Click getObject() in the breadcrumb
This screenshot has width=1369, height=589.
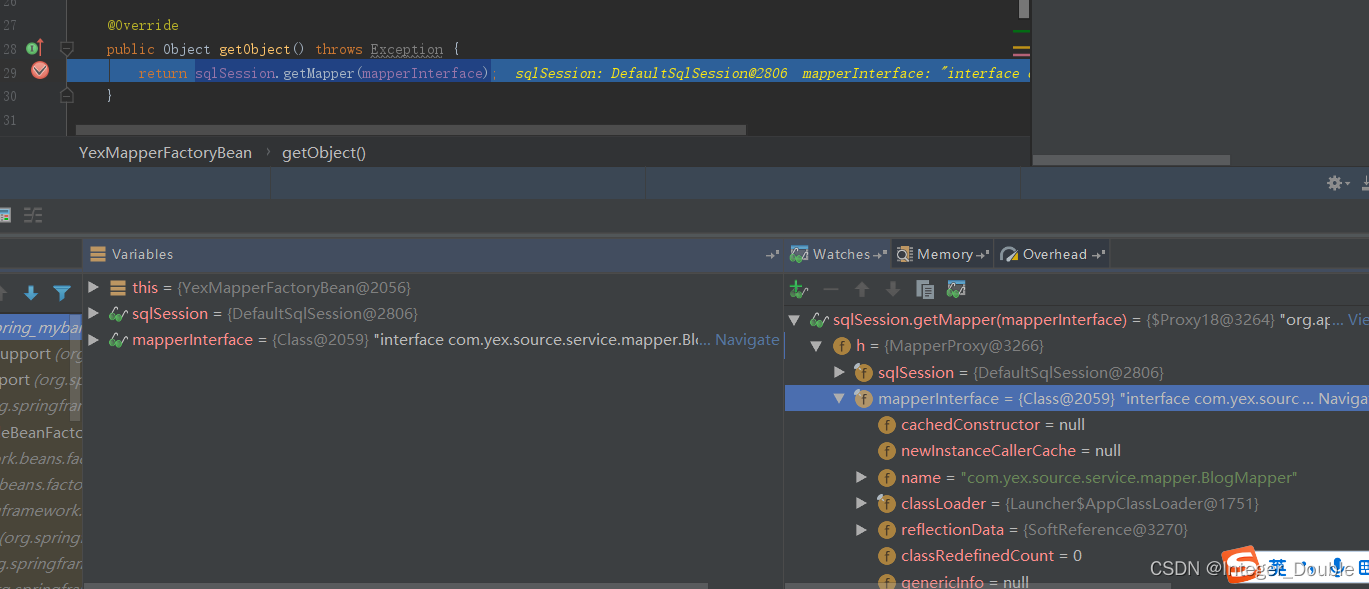324,153
